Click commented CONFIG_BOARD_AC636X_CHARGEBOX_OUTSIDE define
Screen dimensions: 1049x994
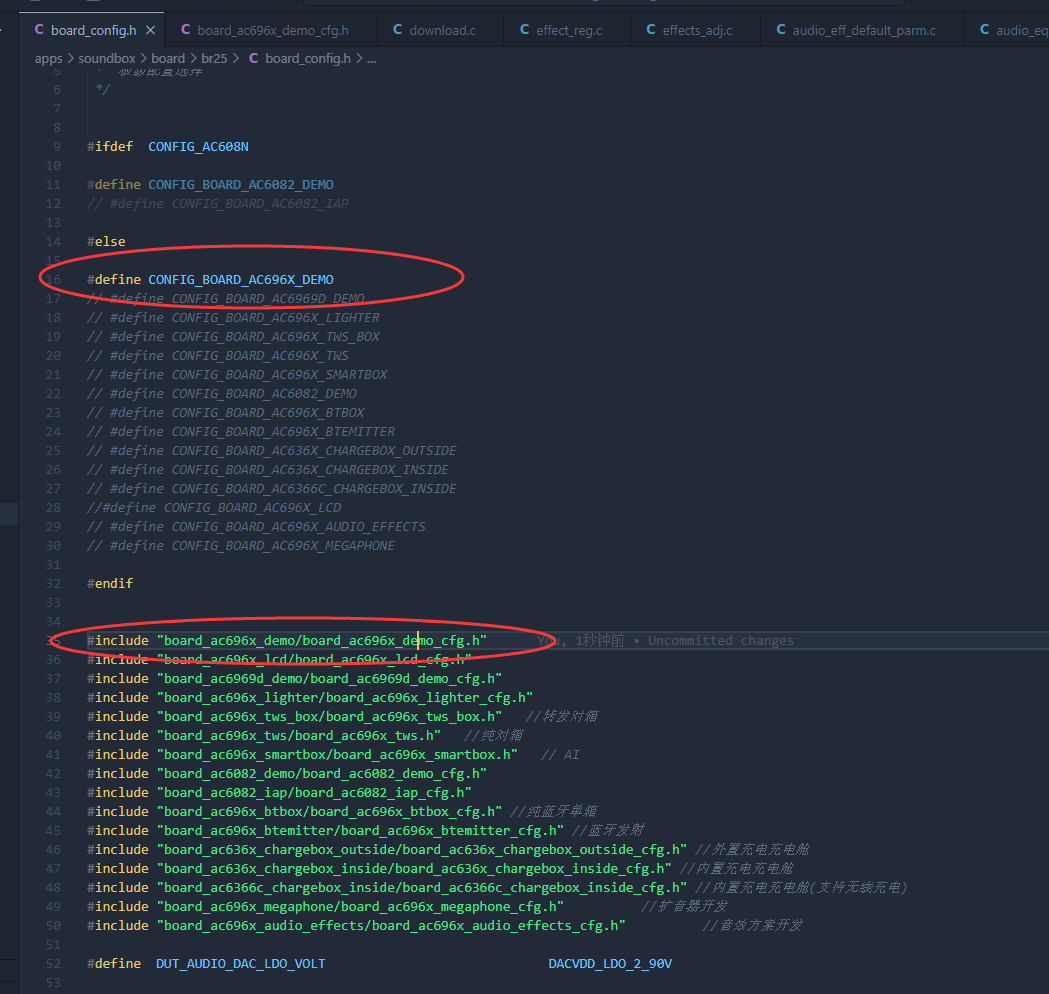[272, 451]
